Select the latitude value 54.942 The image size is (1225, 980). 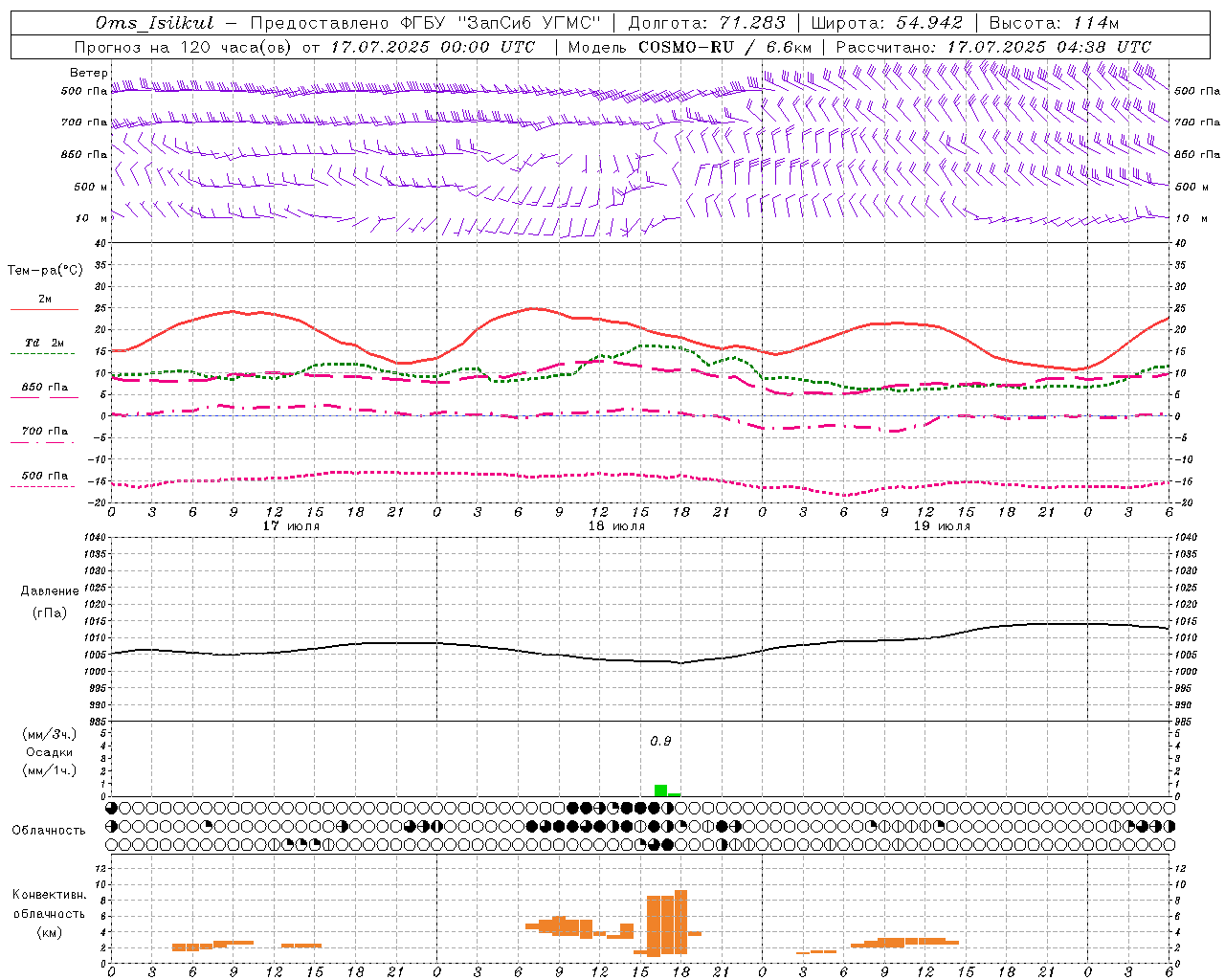click(929, 23)
